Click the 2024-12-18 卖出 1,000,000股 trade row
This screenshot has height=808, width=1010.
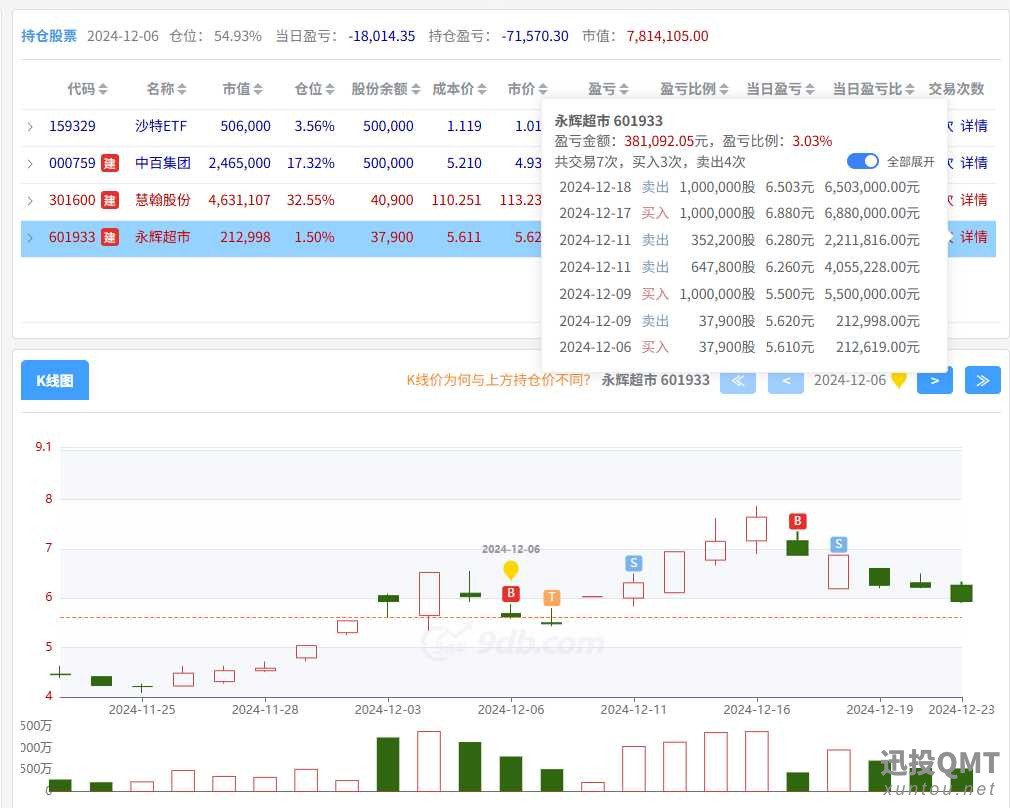tap(739, 188)
